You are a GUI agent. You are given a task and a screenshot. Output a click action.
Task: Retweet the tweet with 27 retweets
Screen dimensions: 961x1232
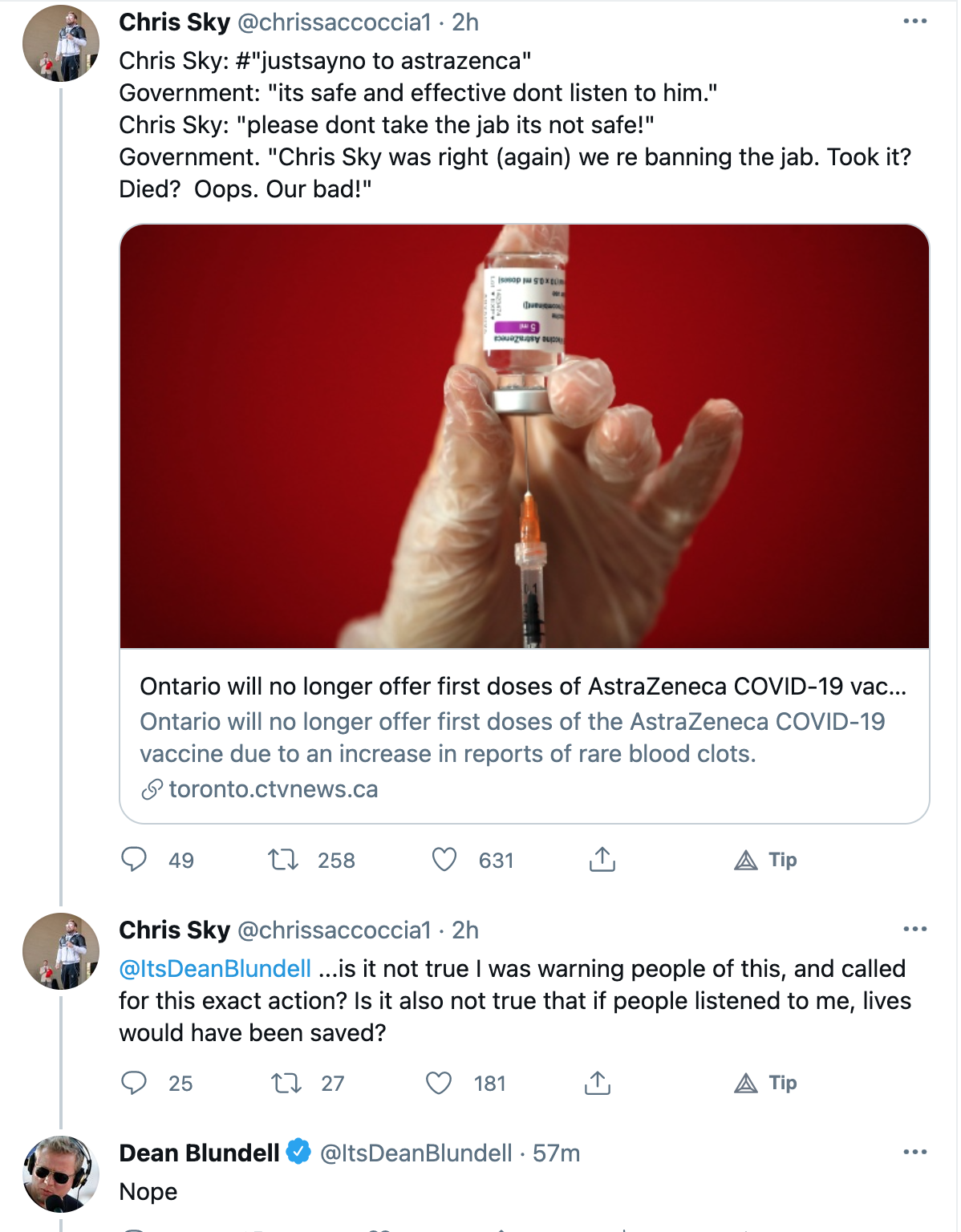(x=286, y=1083)
